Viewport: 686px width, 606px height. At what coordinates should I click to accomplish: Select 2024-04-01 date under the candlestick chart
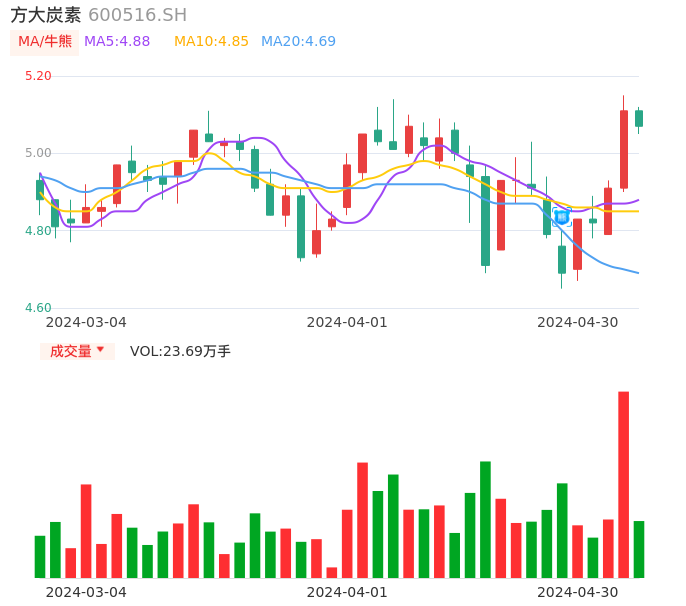coord(346,322)
